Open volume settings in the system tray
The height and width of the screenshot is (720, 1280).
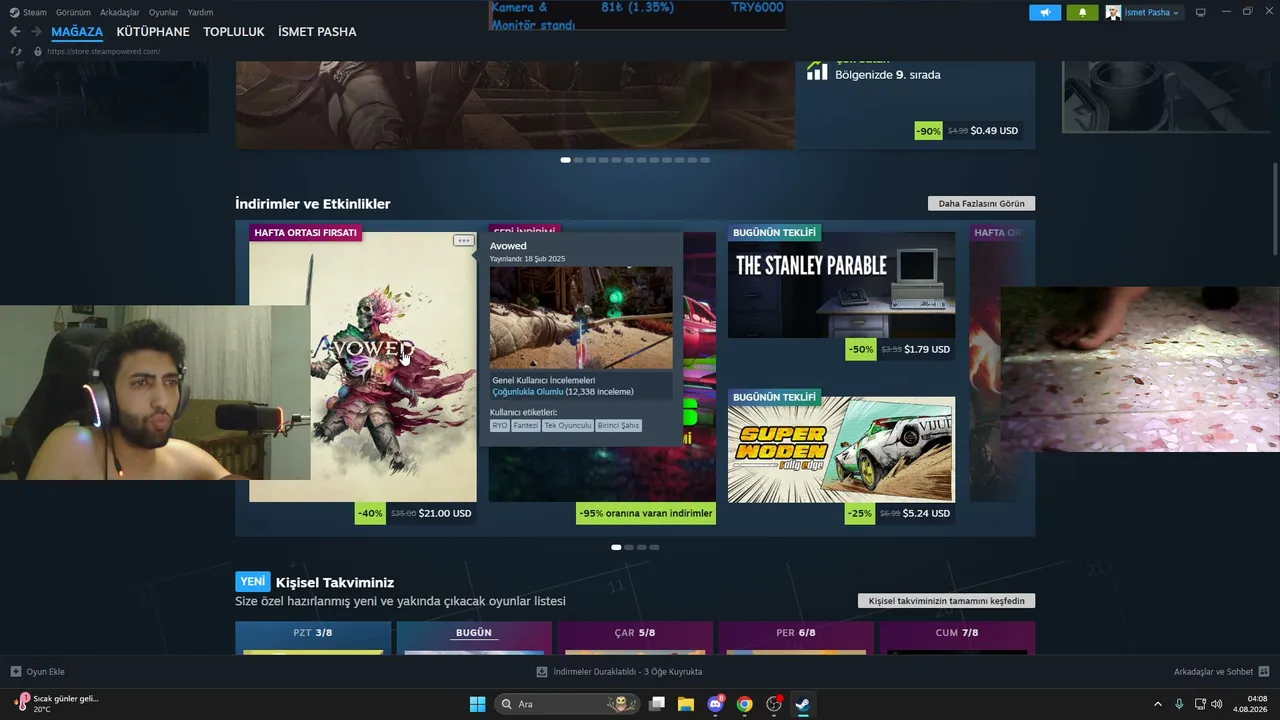tap(1217, 704)
